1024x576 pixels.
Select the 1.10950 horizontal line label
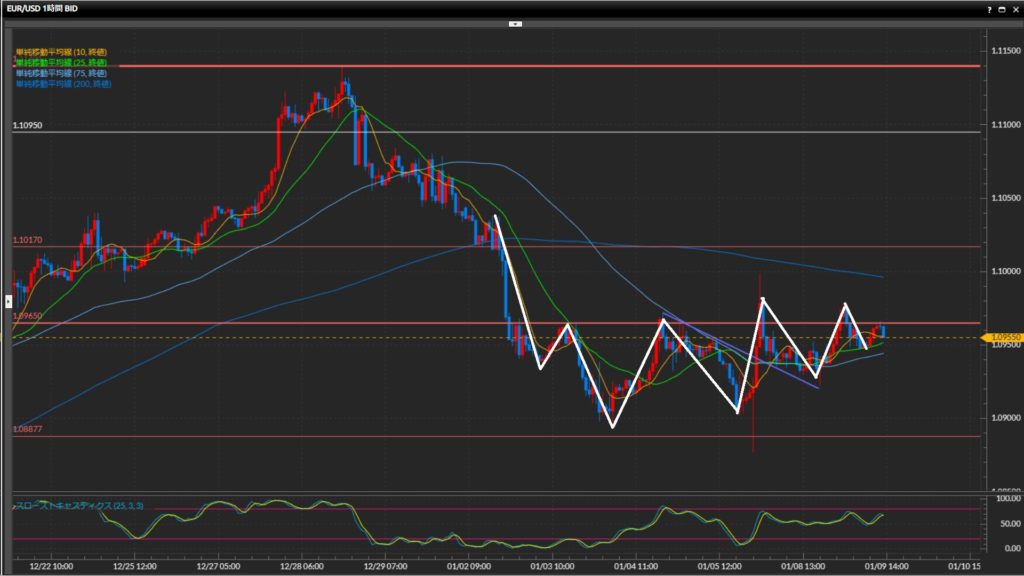pos(28,126)
